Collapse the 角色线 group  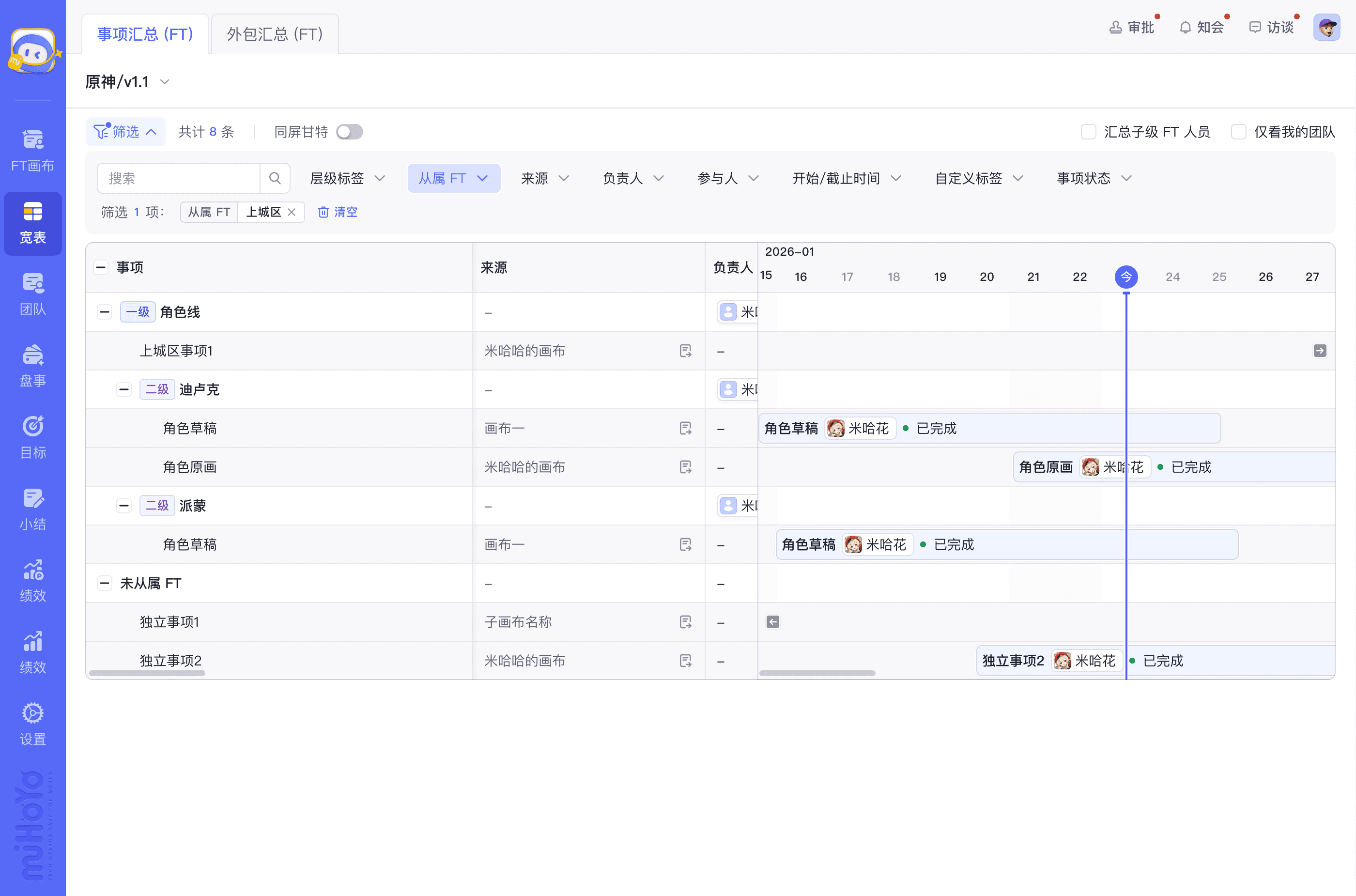[x=105, y=312]
